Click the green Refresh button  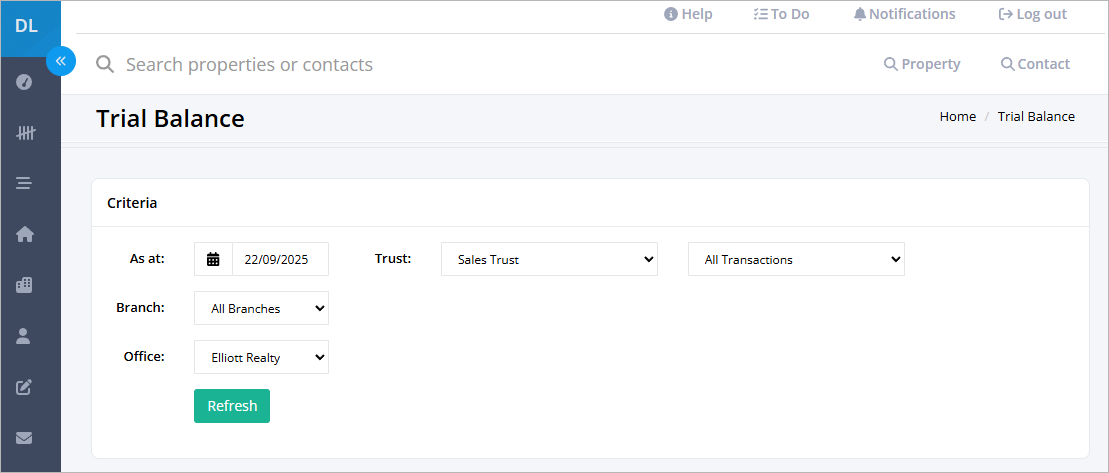(232, 406)
